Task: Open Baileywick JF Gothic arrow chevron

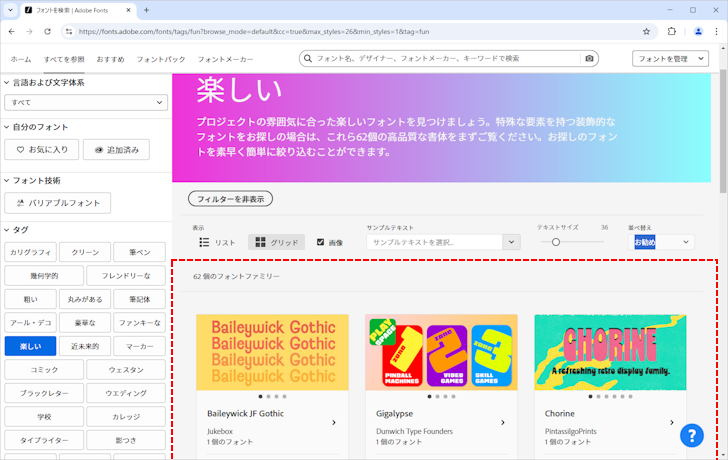Action: [x=334, y=422]
